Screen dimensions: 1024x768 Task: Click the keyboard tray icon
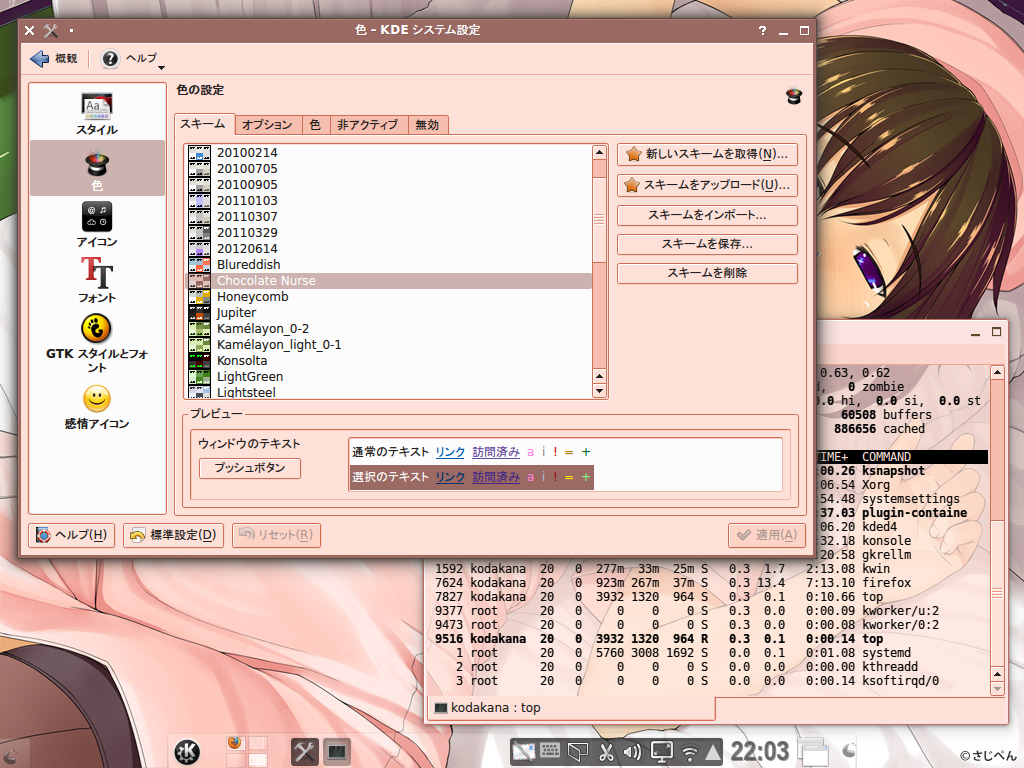coord(550,752)
